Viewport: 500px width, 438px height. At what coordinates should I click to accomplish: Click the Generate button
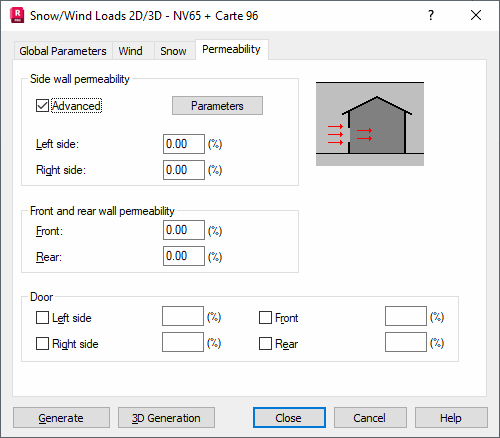pos(61,418)
